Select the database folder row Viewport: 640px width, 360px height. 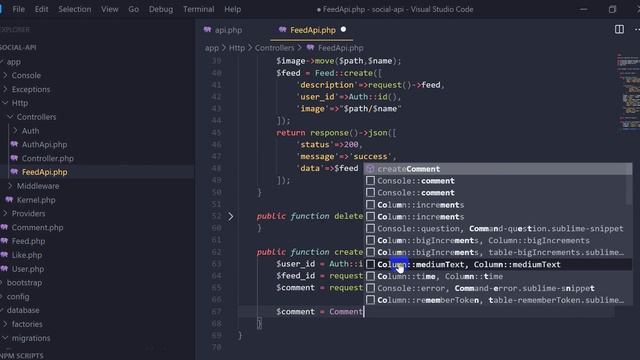(x=97, y=310)
